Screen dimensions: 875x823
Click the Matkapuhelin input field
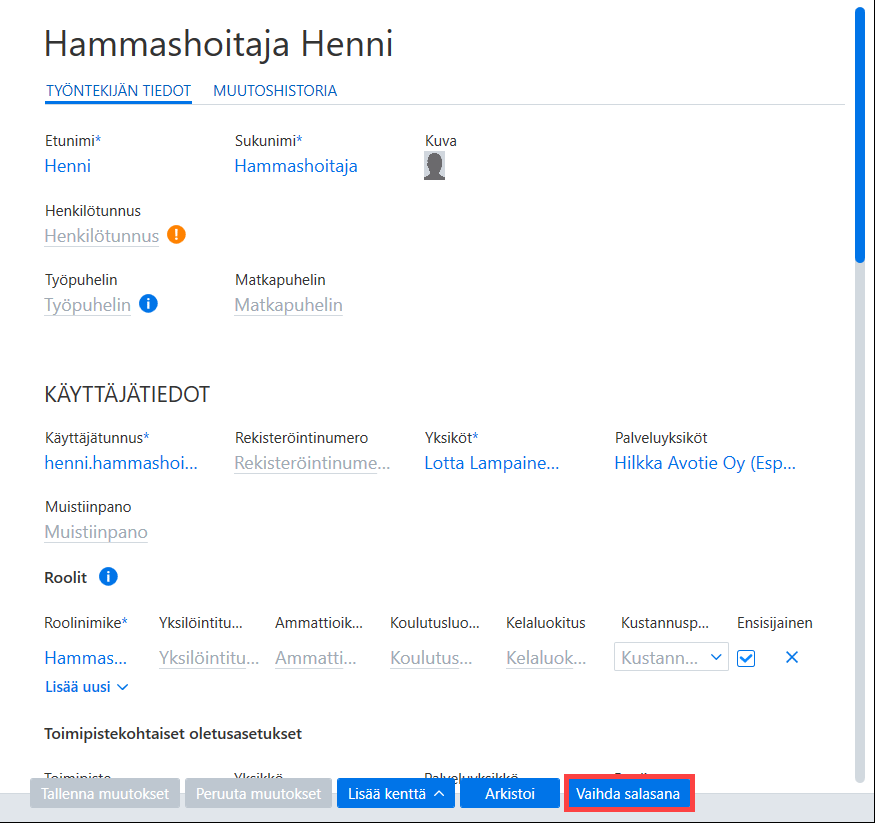(x=289, y=305)
